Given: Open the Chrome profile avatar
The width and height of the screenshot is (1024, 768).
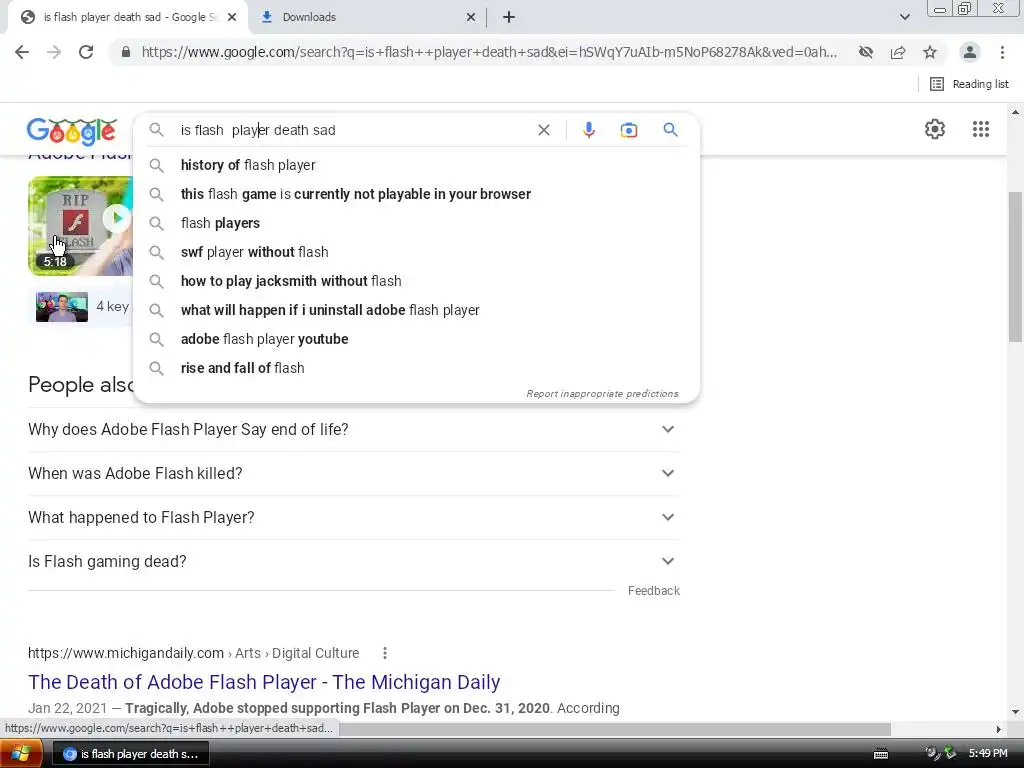Looking at the screenshot, I should 970,52.
